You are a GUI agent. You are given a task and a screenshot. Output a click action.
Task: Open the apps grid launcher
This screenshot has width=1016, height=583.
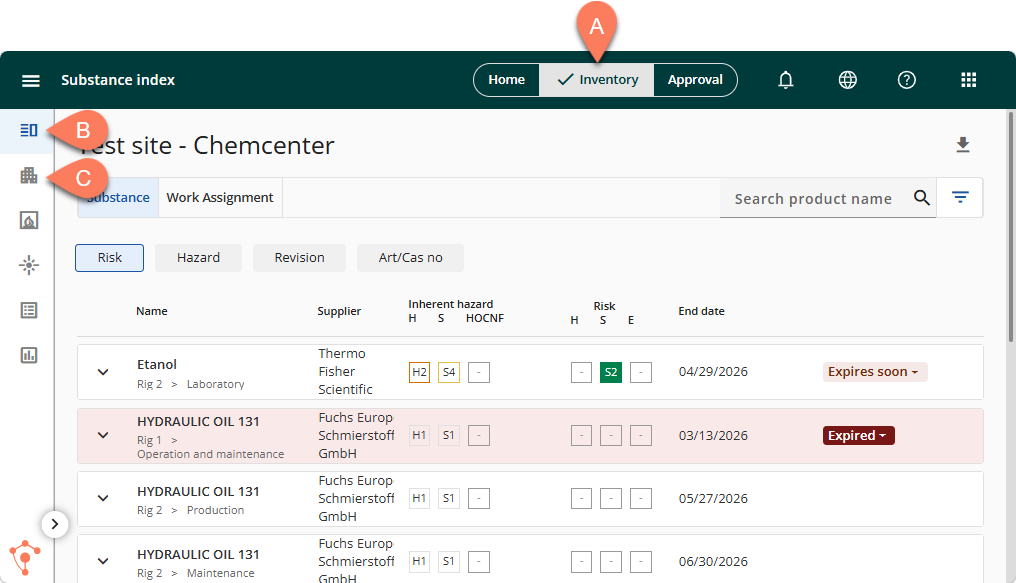coord(968,80)
